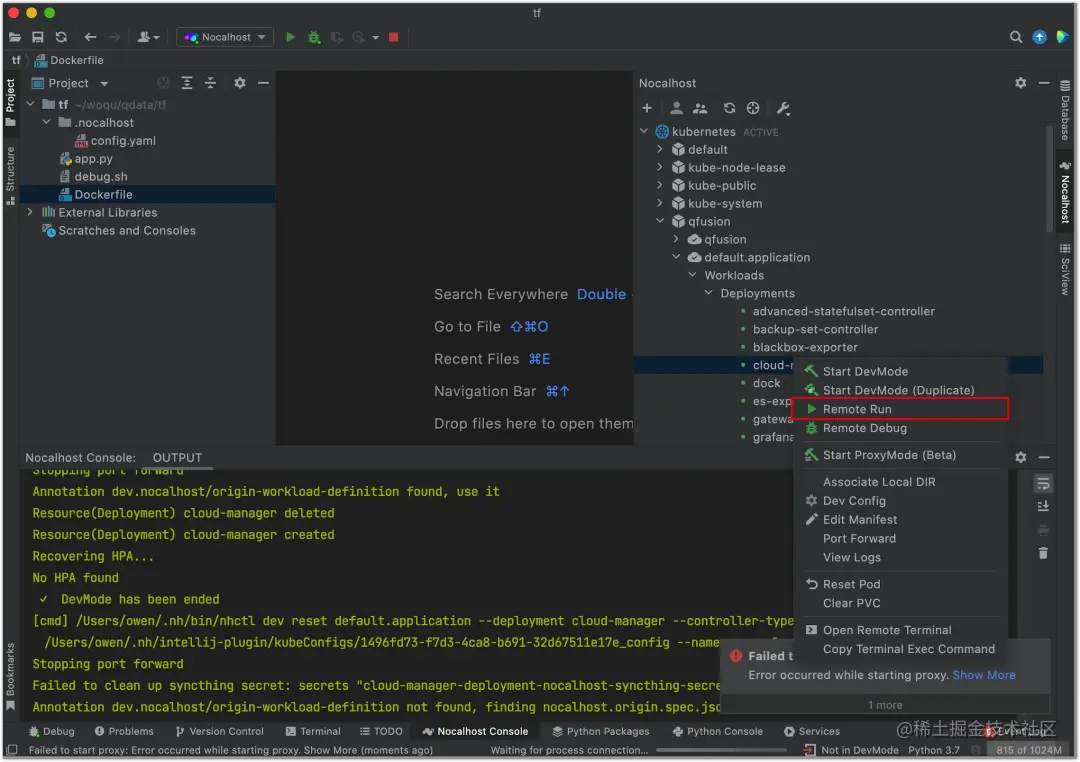Screen dimensions: 1080x762
Task: Click the Python 3.7 interpreter status entry
Action: point(933,750)
